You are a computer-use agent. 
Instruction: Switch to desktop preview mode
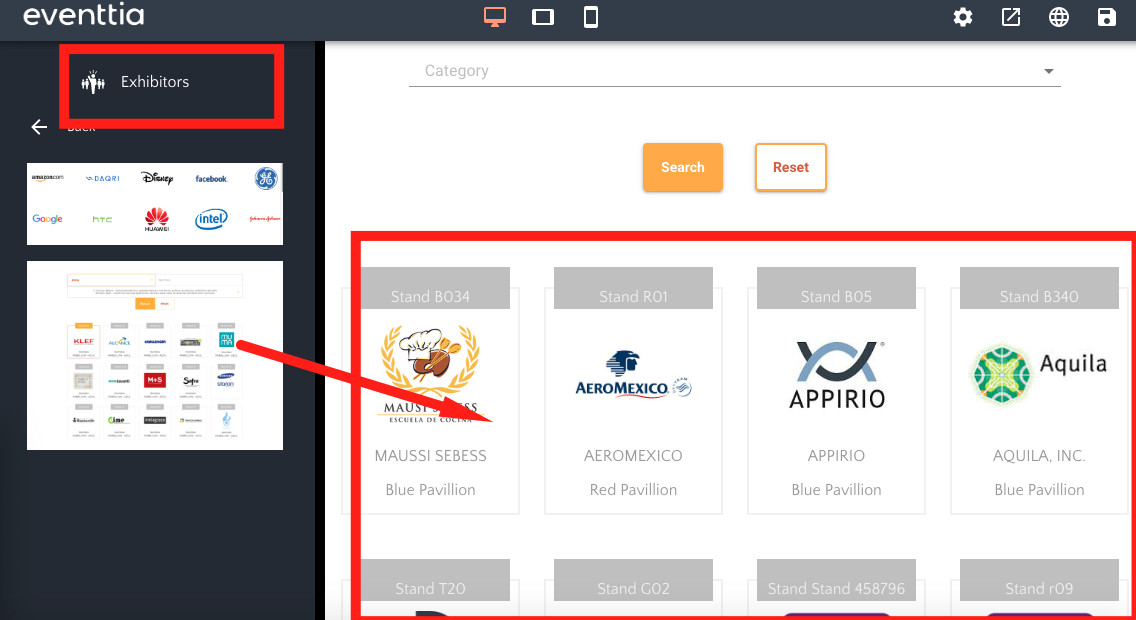tap(494, 17)
